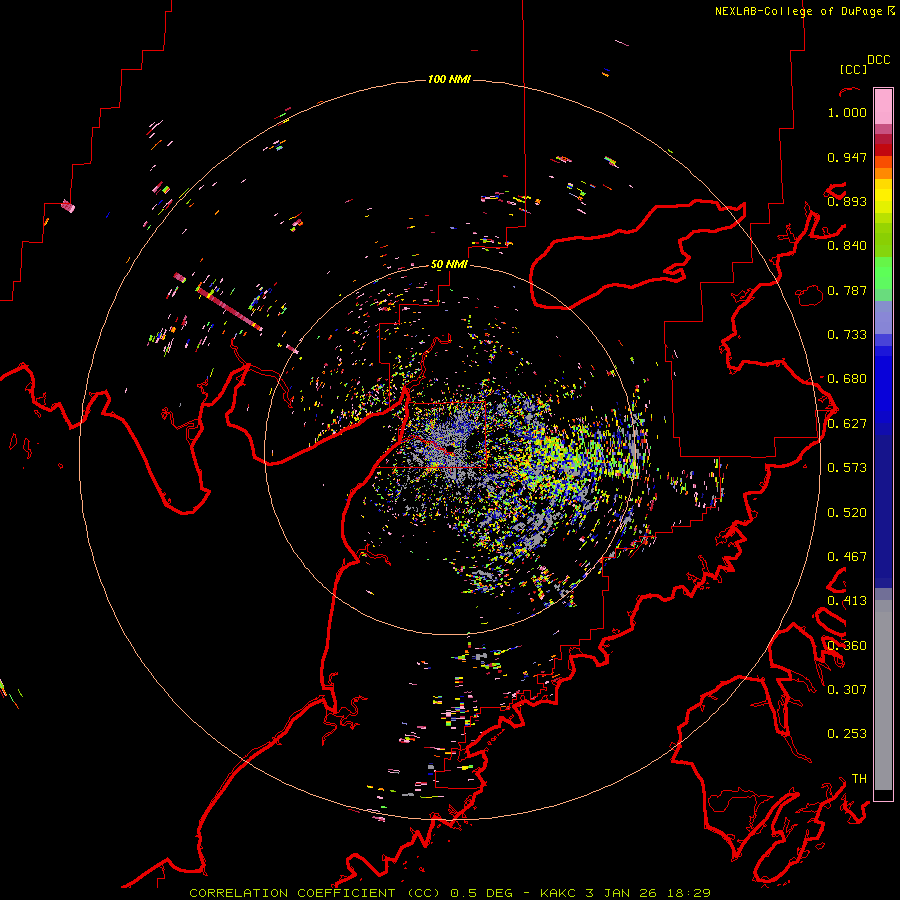Click the long diagonal magenta radar streak

pyautogui.click(x=229, y=308)
